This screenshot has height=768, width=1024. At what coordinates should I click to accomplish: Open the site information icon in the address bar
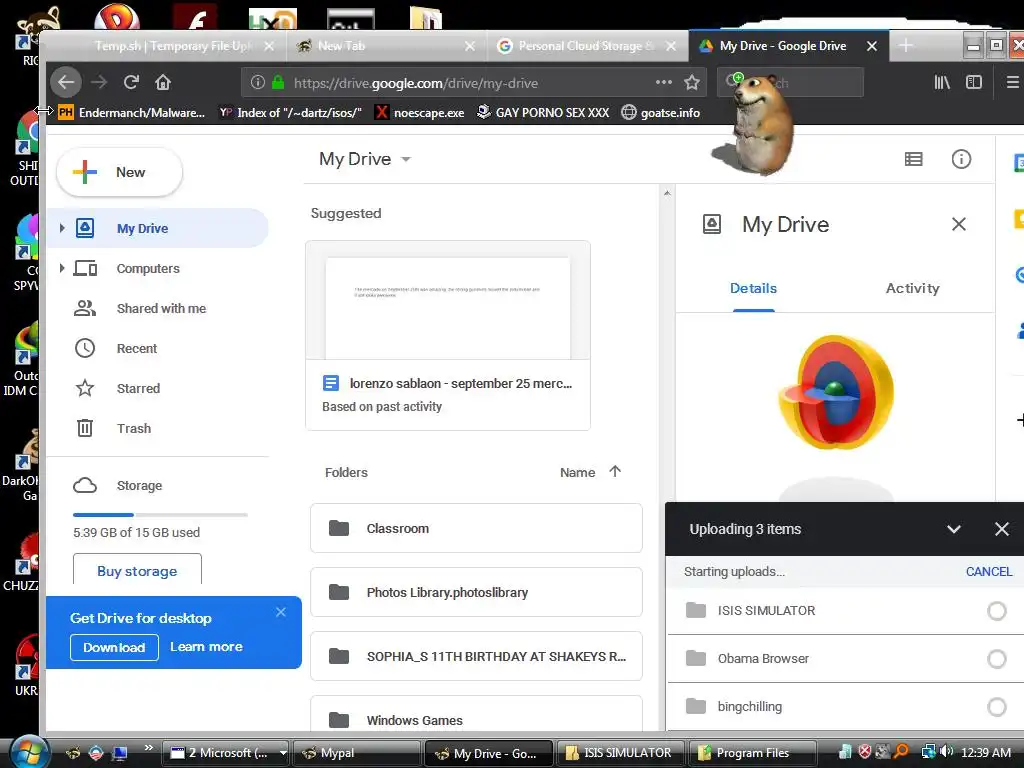(x=258, y=82)
